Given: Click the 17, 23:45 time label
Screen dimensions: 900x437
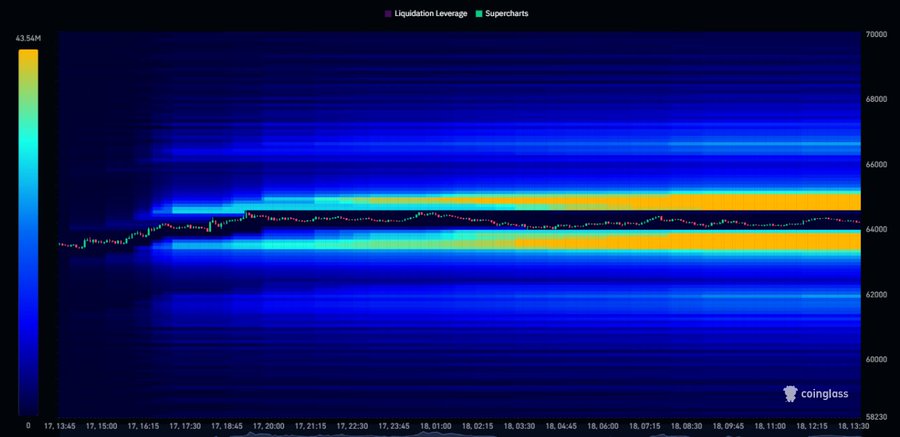Looking at the screenshot, I should click(394, 426).
